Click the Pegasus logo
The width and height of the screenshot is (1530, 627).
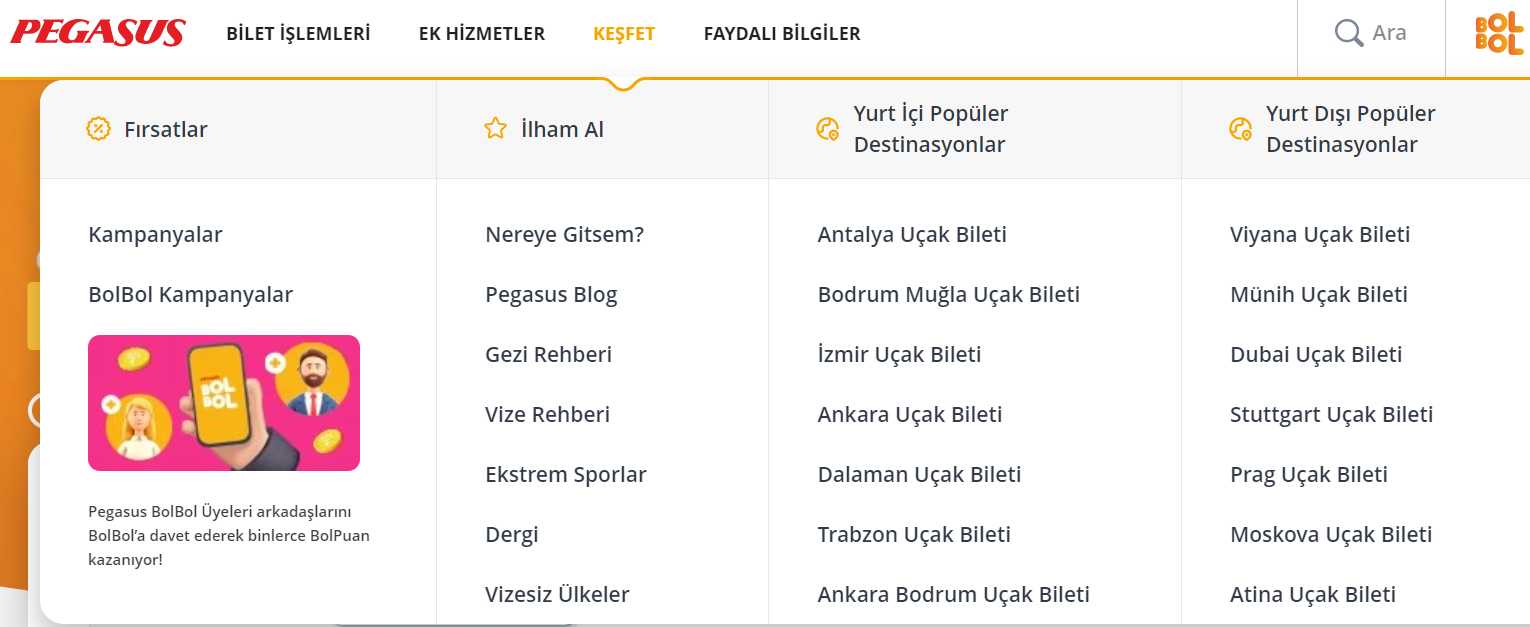tap(98, 34)
